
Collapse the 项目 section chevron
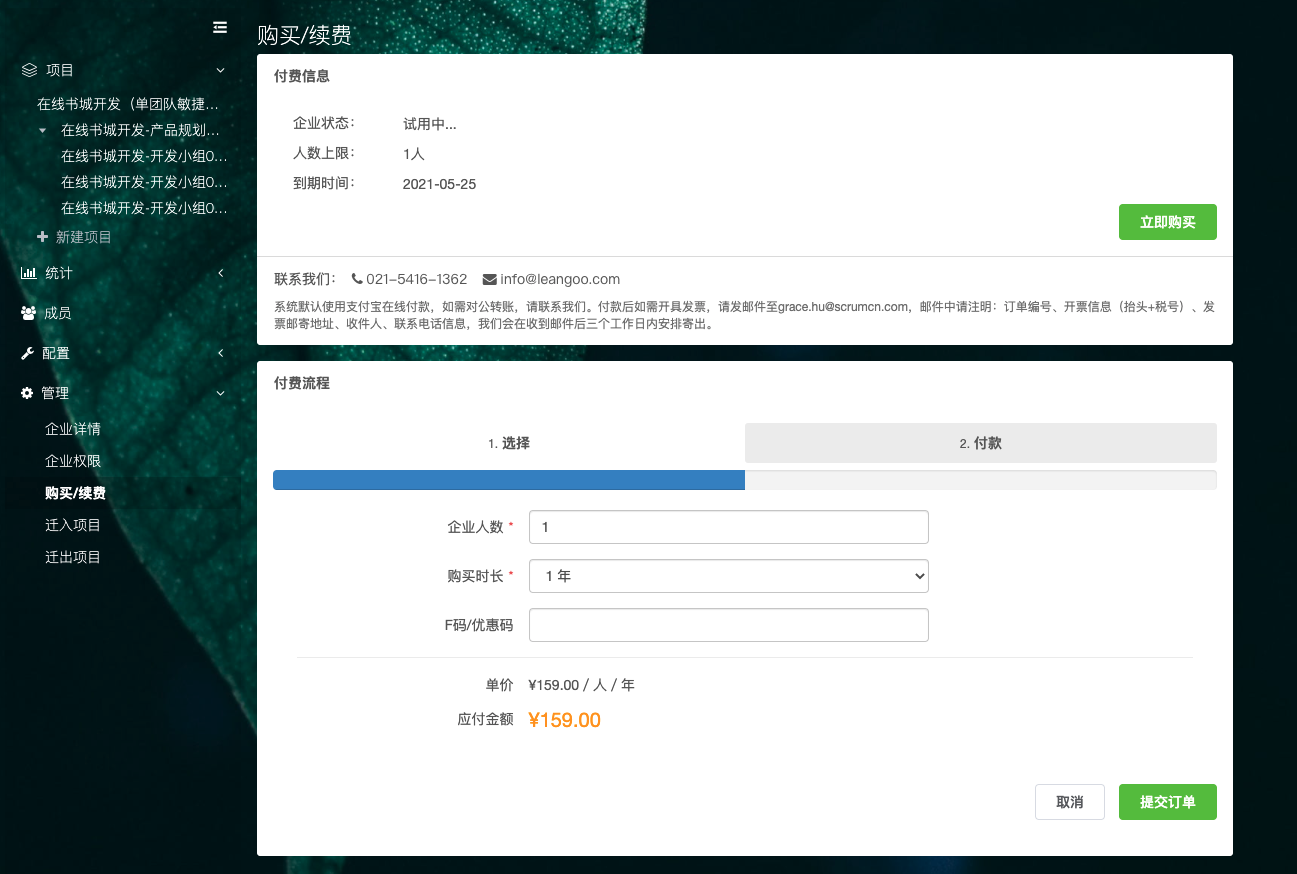220,70
